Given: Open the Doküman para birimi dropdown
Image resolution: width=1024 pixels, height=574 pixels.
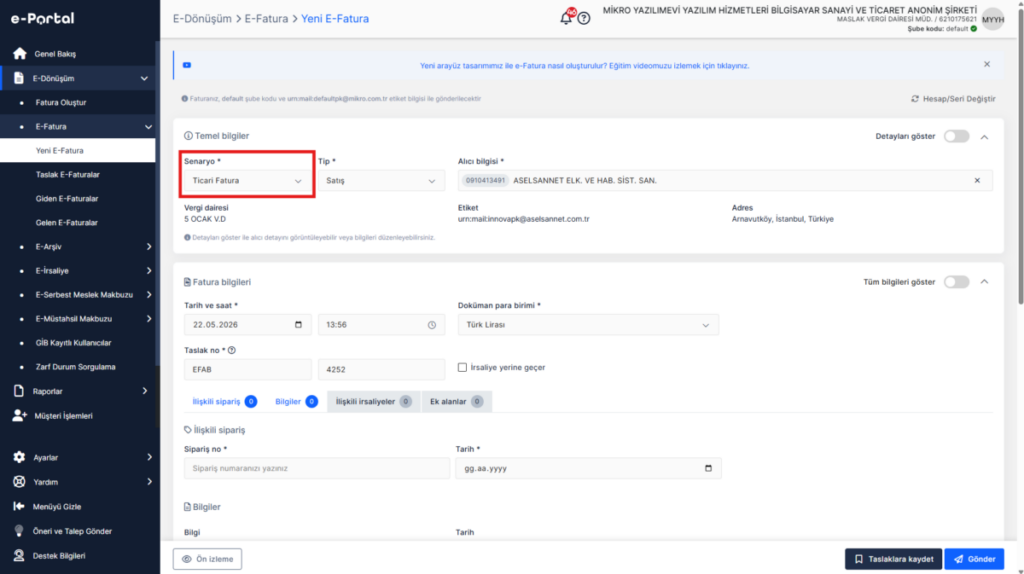Looking at the screenshot, I should tap(588, 325).
